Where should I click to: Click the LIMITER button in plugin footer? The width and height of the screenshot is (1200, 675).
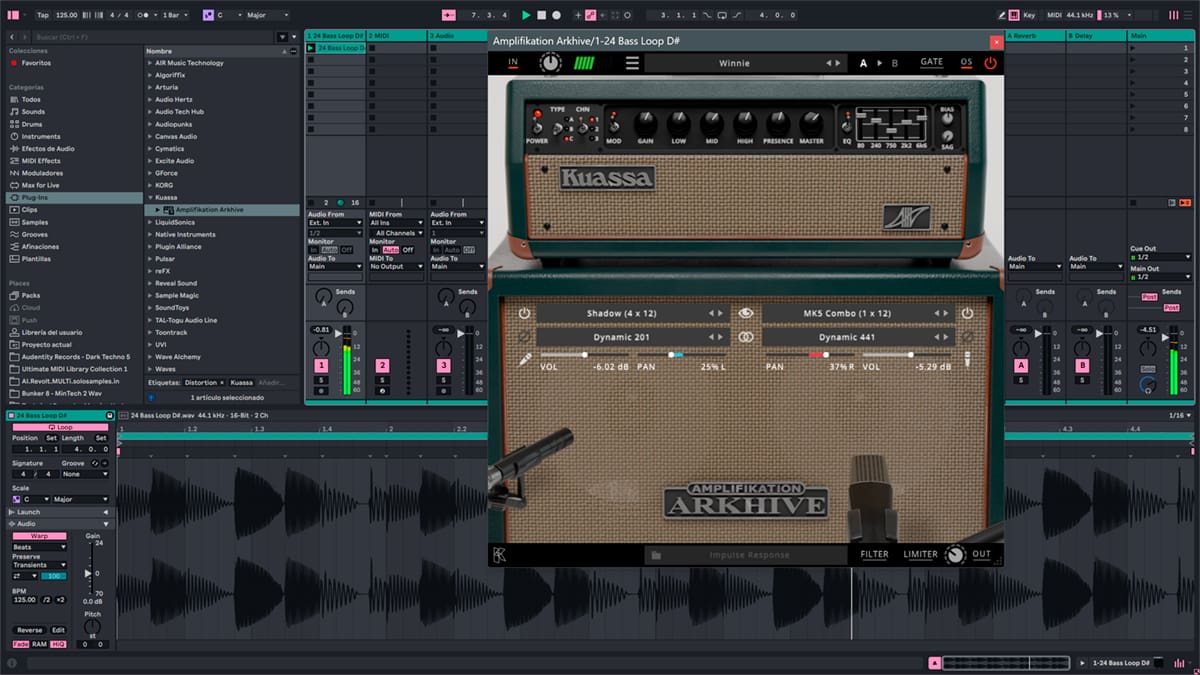920,554
